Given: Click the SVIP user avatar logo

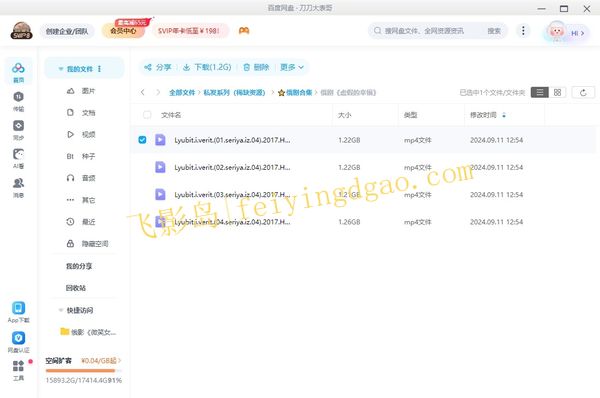Looking at the screenshot, I should [x=21, y=31].
